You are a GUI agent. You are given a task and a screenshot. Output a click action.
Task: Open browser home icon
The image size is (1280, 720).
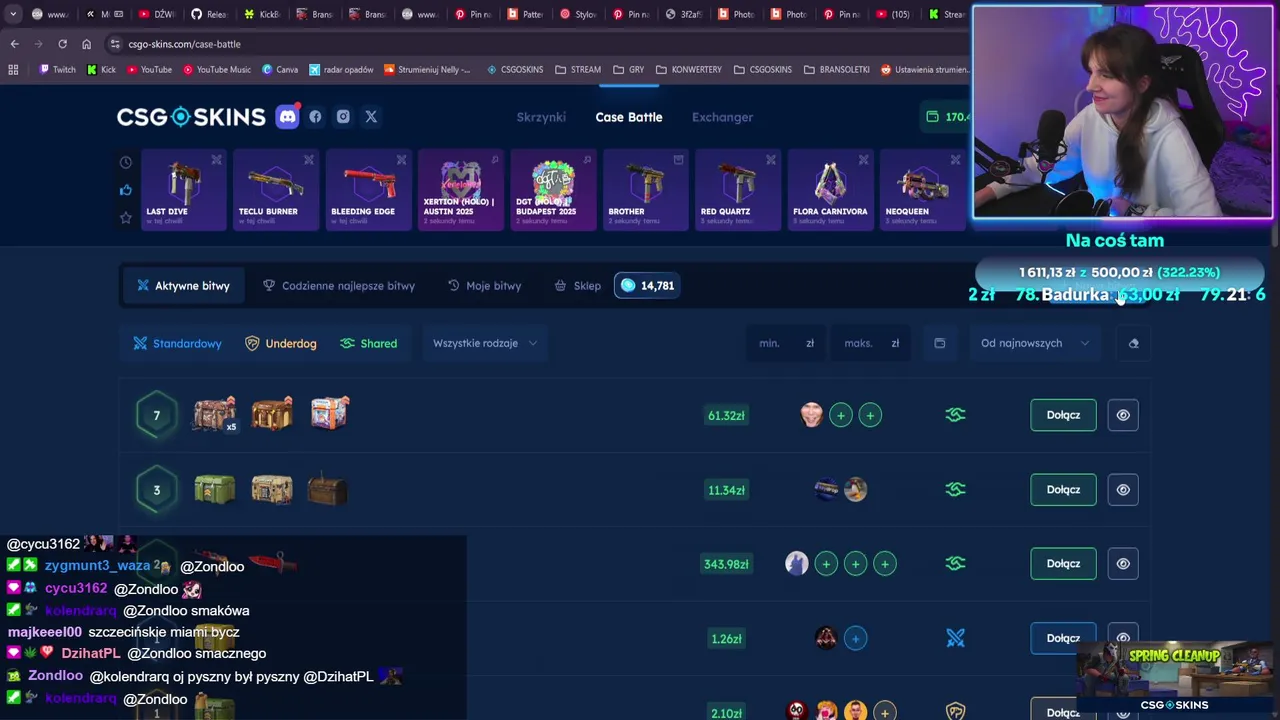(86, 44)
